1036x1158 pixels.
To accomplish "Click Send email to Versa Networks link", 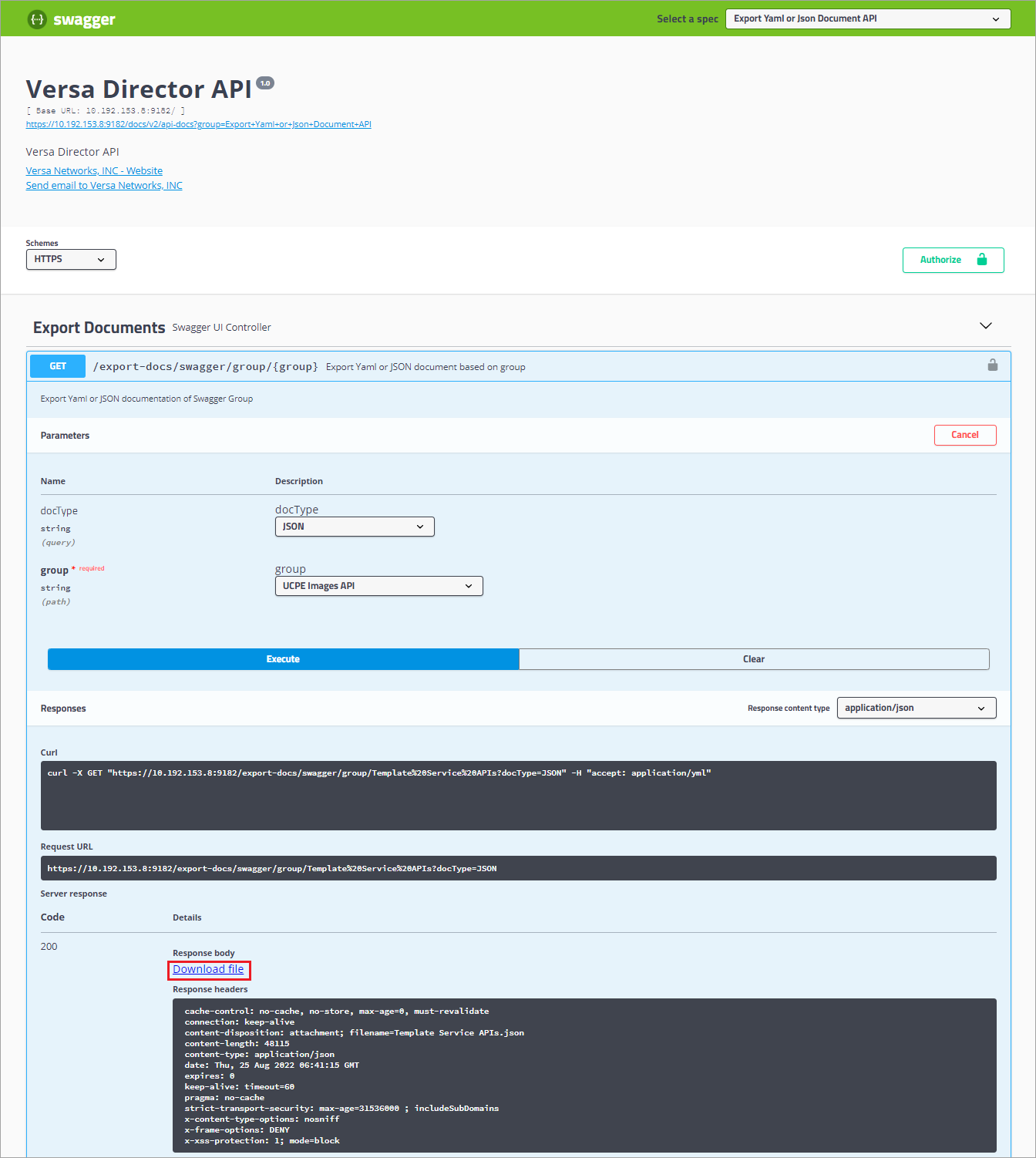I will coord(104,186).
